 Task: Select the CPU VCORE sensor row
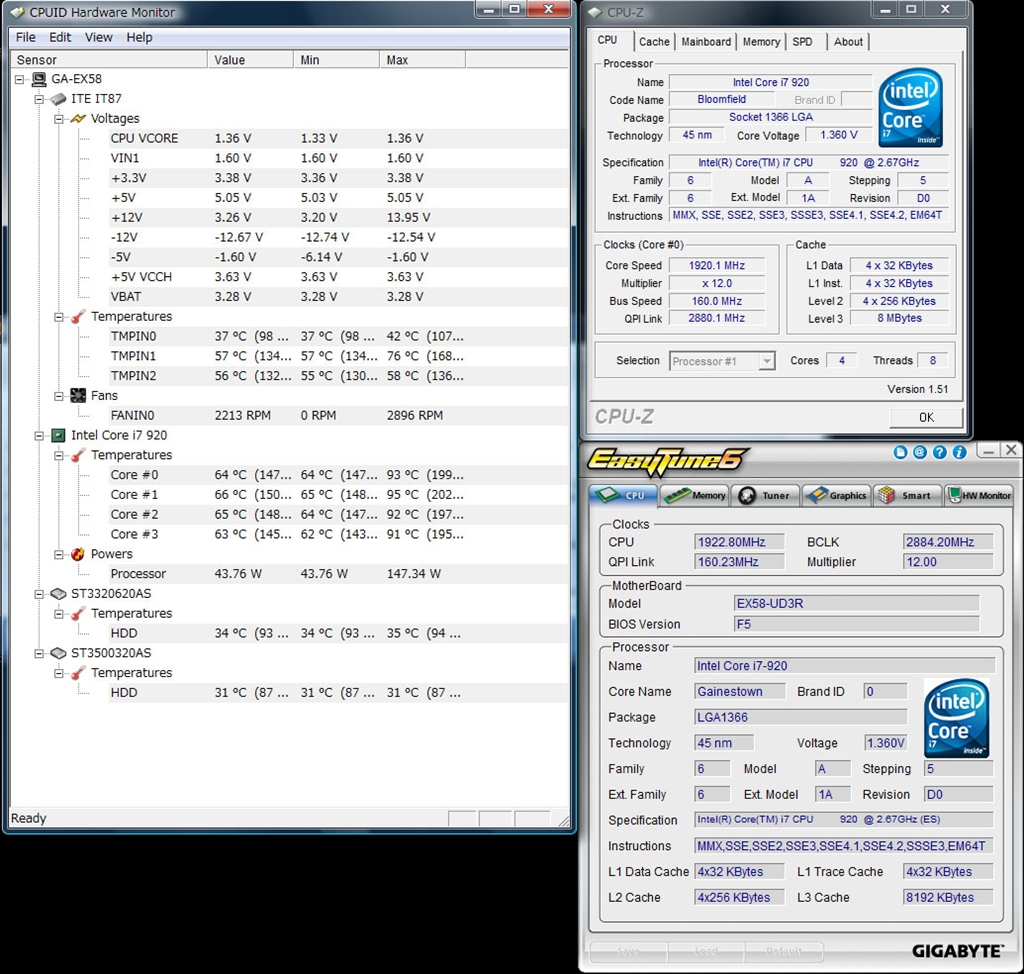[144, 138]
